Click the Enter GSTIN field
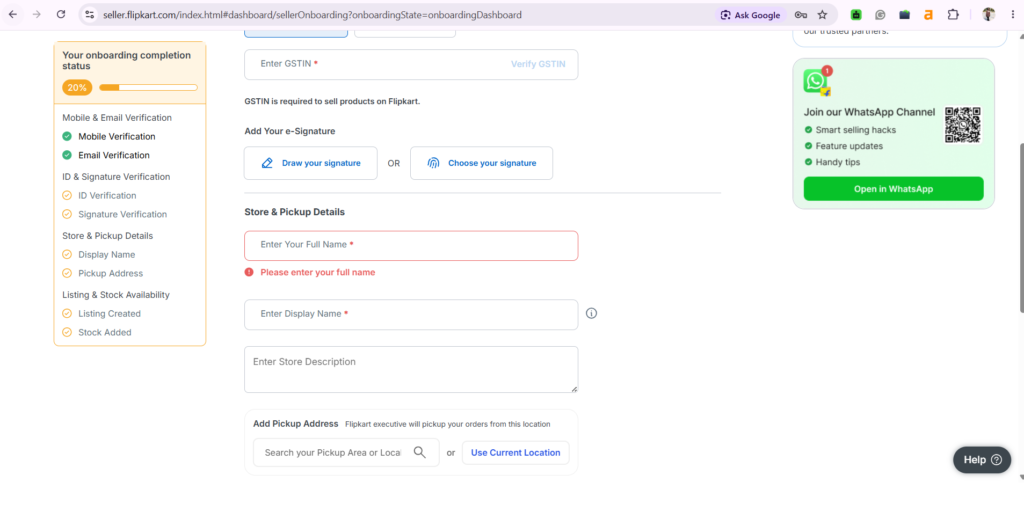Viewport: 1024px width, 519px height. (411, 65)
